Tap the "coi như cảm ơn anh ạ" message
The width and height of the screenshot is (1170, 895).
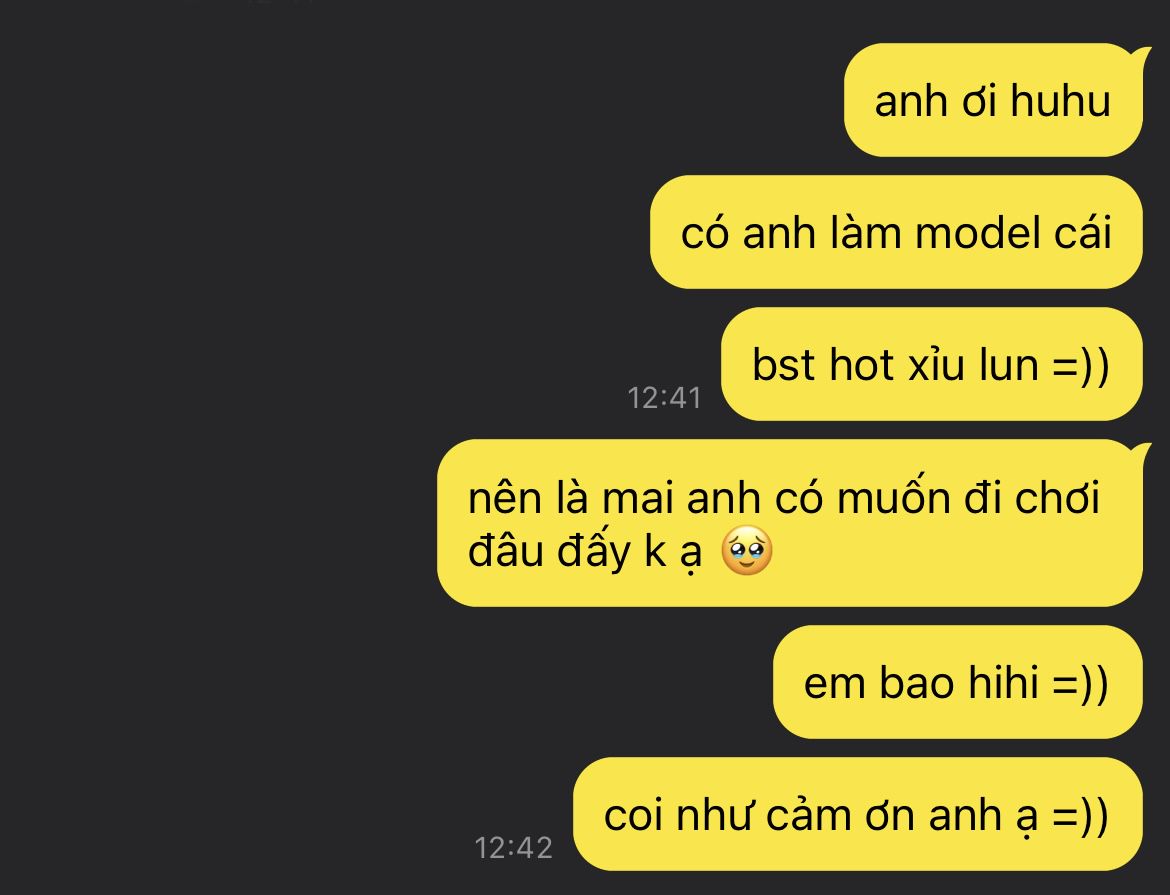857,814
